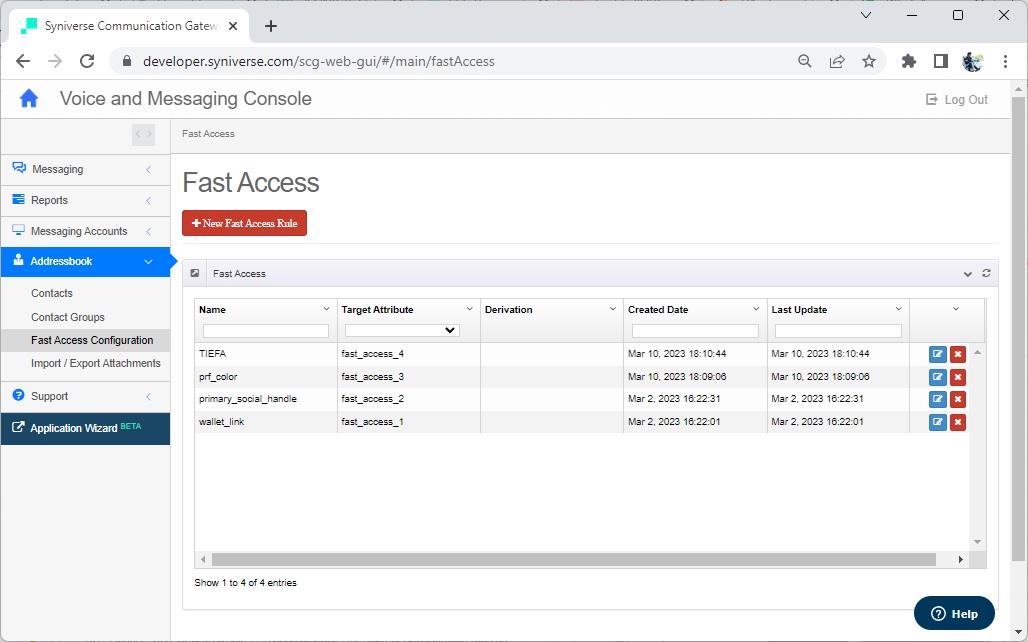Open the Derivation column menu arrow
The height and width of the screenshot is (642, 1028).
tap(612, 309)
